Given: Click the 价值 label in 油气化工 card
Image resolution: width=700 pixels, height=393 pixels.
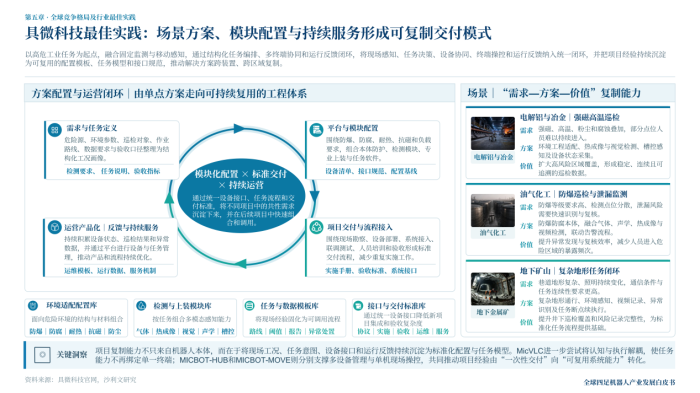Looking at the screenshot, I should tap(526, 245).
